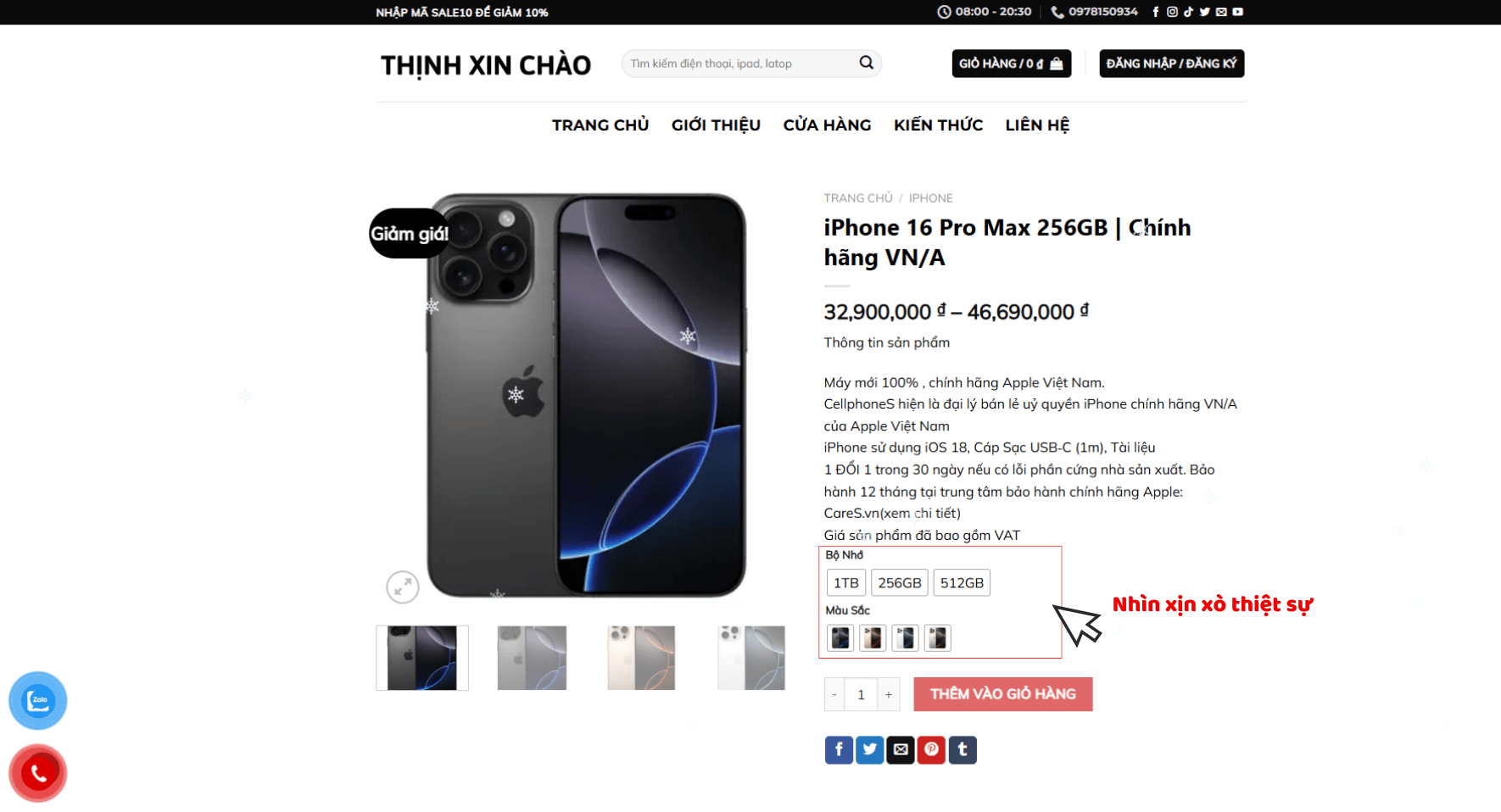Decrease quantity with minus button
This screenshot has height=812, width=1501.
click(x=834, y=695)
